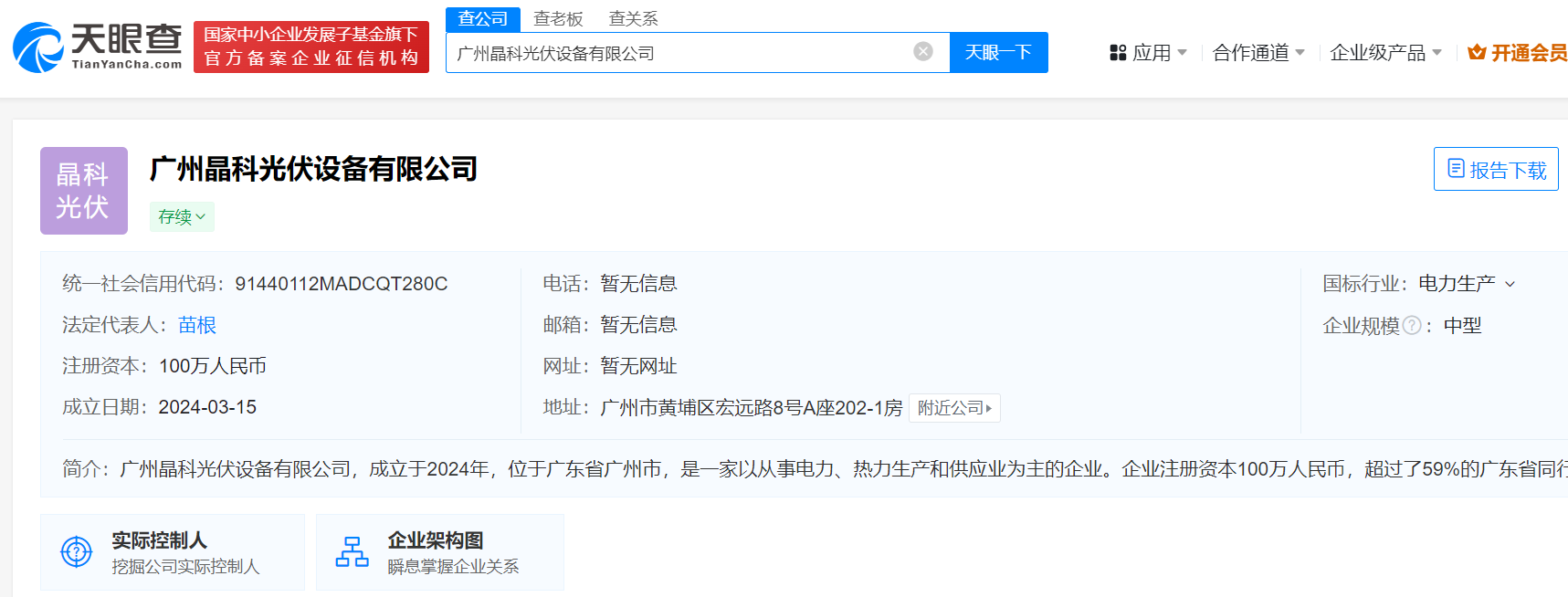Click the TianYanCha logo icon
The image size is (1568, 597).
click(x=38, y=47)
